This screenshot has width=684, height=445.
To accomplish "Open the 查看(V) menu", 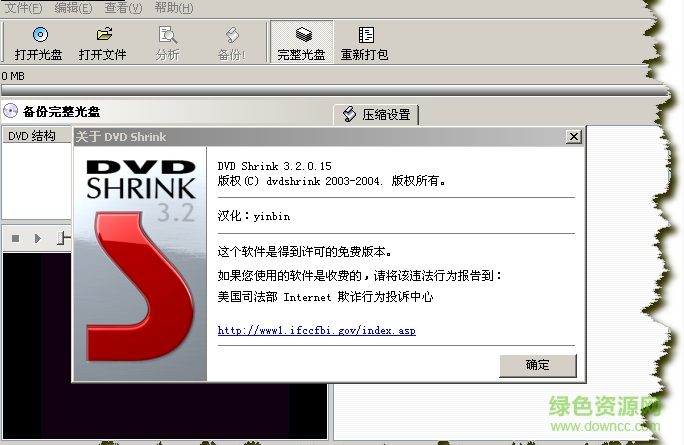I will [122, 7].
